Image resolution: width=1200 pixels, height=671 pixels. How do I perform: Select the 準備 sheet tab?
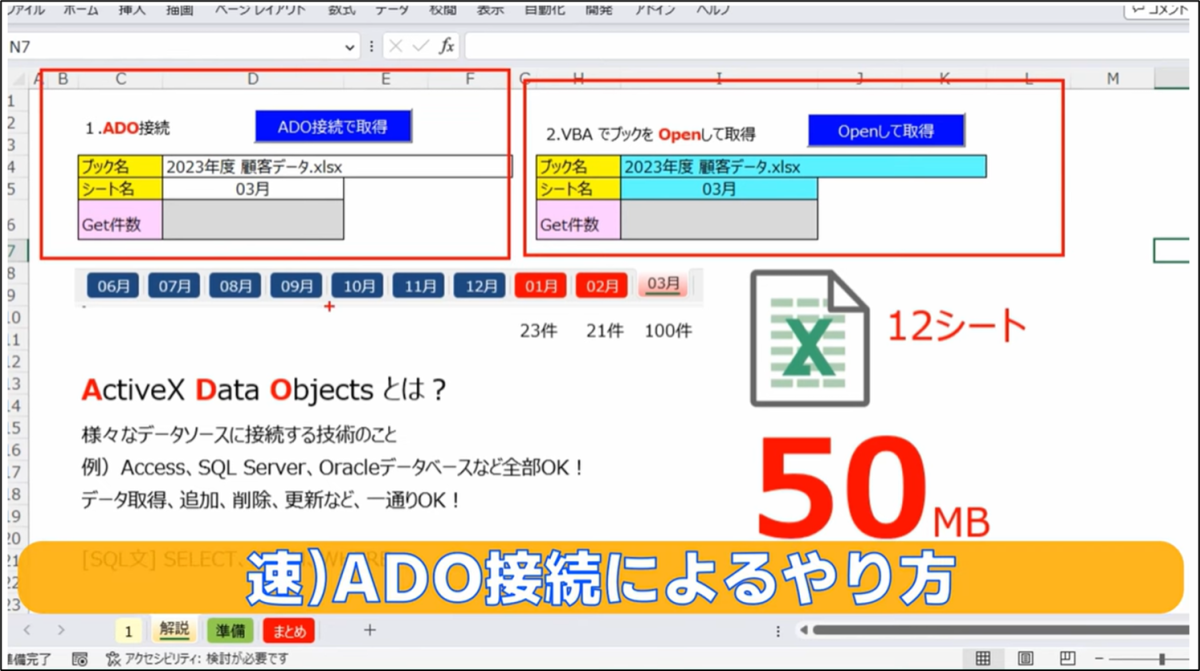(x=231, y=630)
